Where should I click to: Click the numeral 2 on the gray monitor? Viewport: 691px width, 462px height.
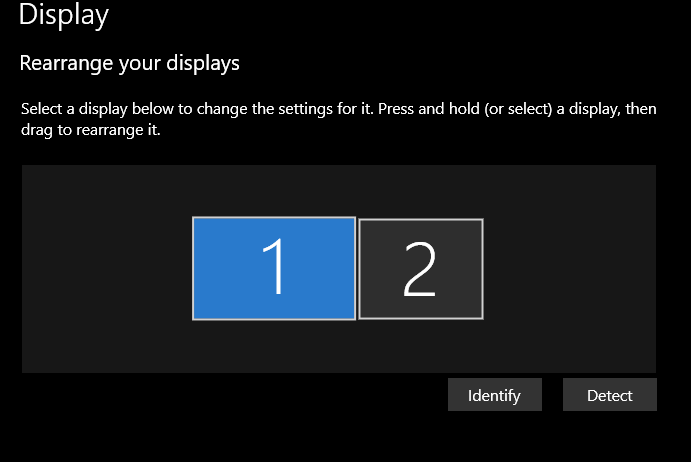[420, 270]
